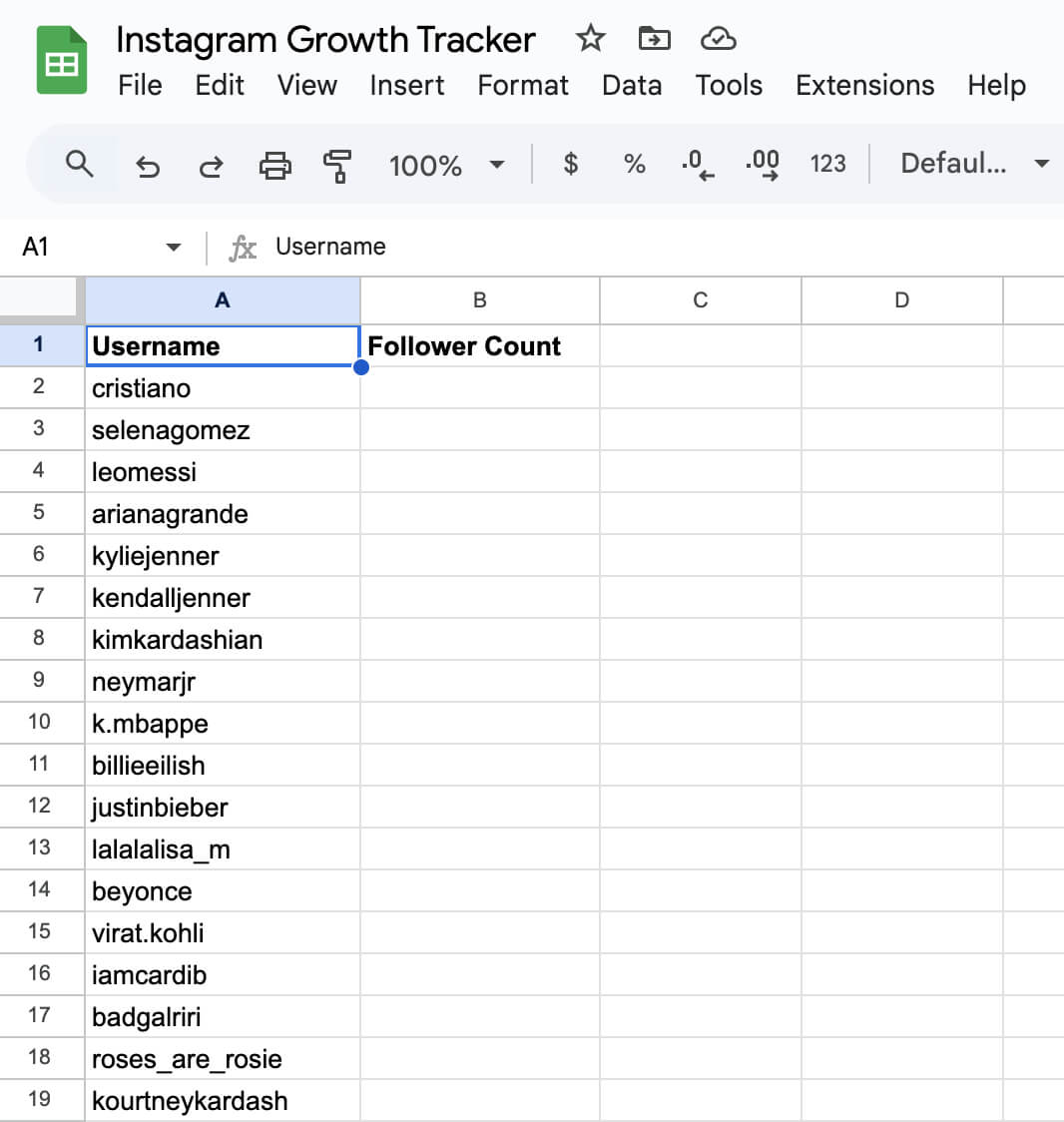Open the Edit menu
1064x1122 pixels.
coord(219,85)
